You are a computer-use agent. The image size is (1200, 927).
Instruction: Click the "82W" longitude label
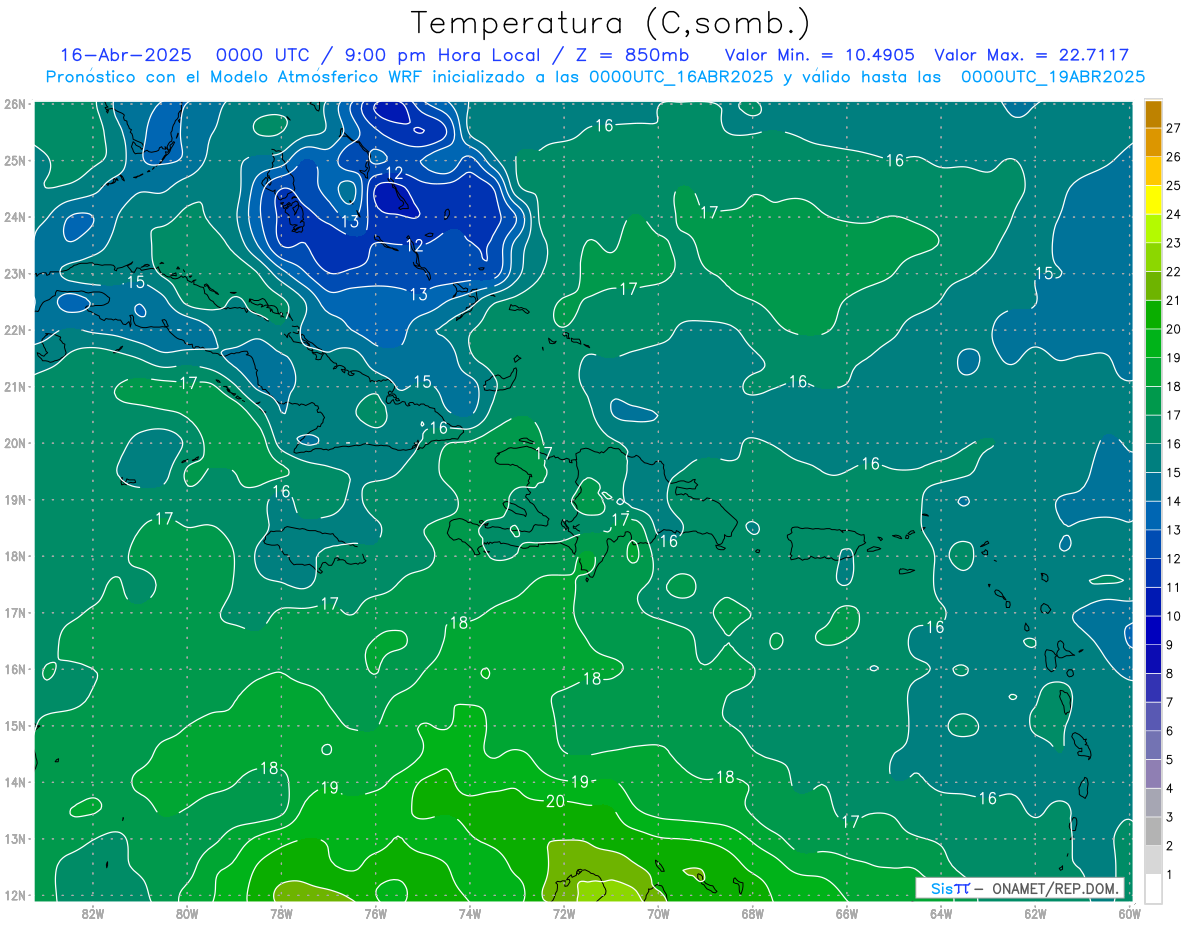coord(93,912)
